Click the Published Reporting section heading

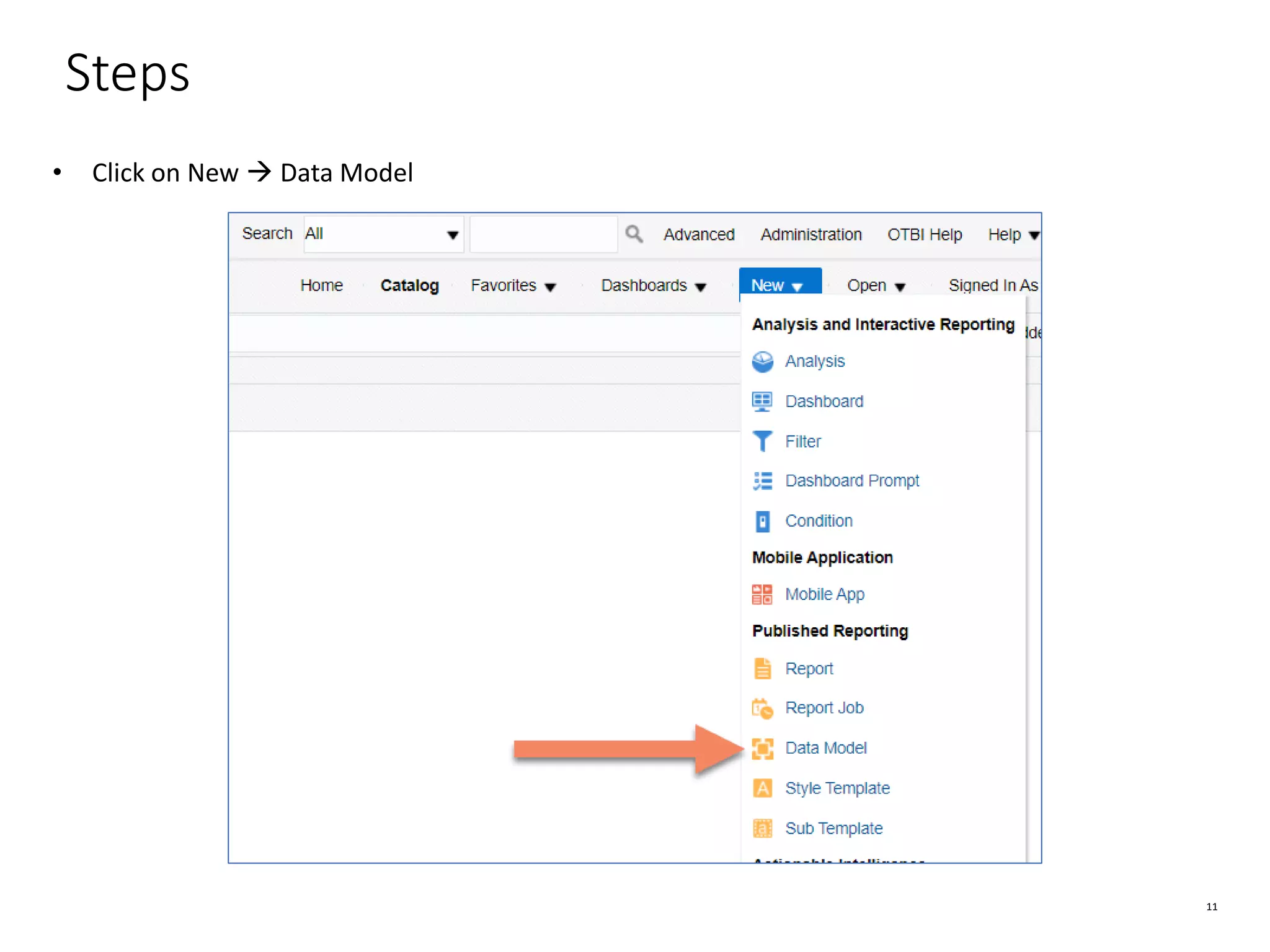pyautogui.click(x=830, y=631)
